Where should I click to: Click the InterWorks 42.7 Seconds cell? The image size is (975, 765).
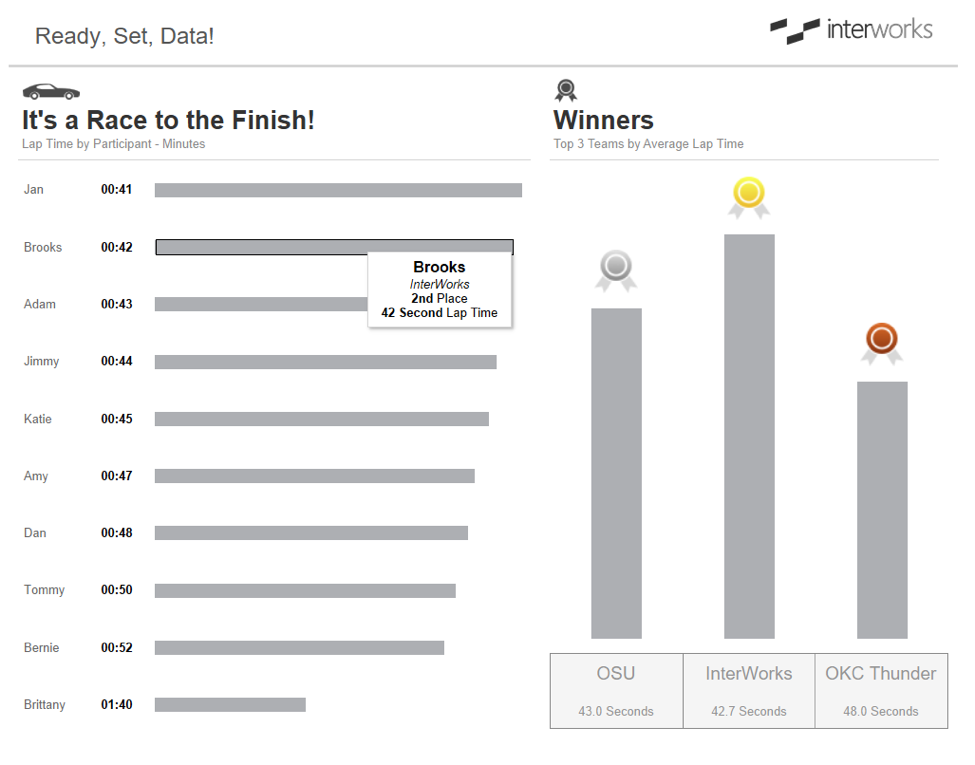click(x=749, y=691)
